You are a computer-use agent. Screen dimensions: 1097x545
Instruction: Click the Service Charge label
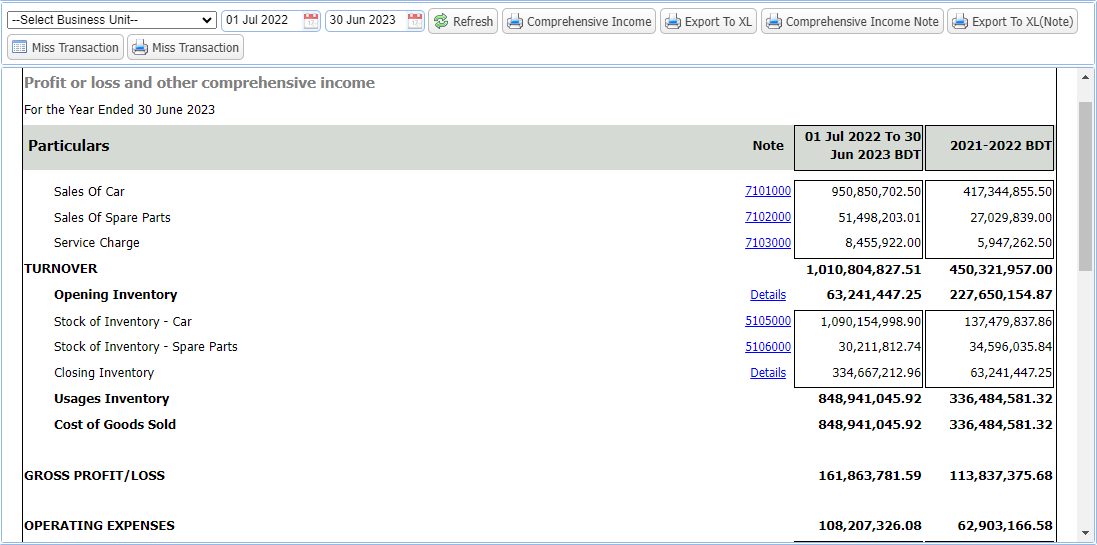pyautogui.click(x=97, y=243)
